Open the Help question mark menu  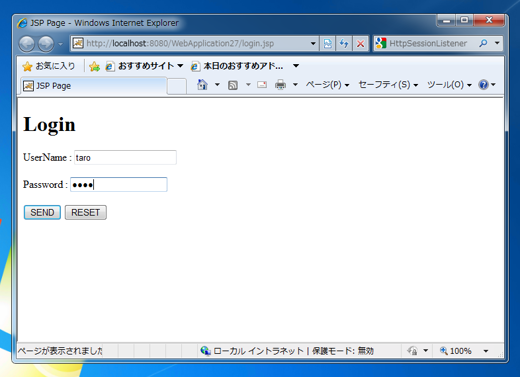pyautogui.click(x=487, y=85)
